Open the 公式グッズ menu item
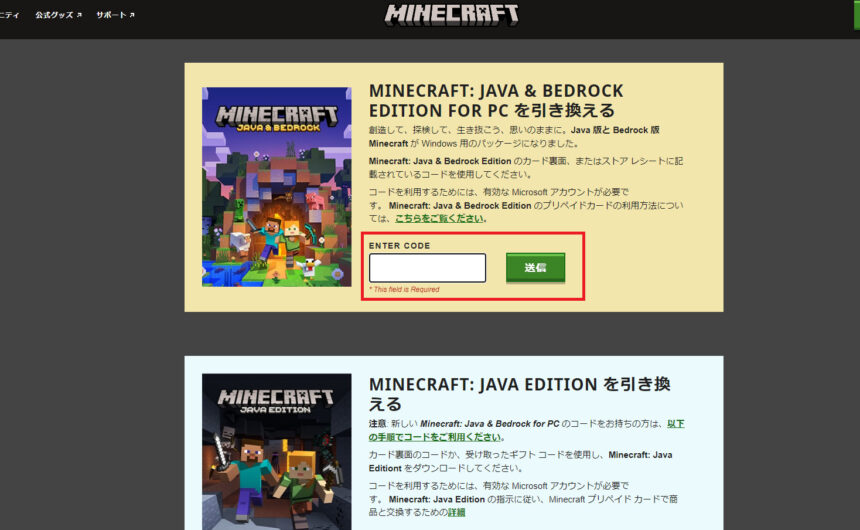 coord(58,15)
